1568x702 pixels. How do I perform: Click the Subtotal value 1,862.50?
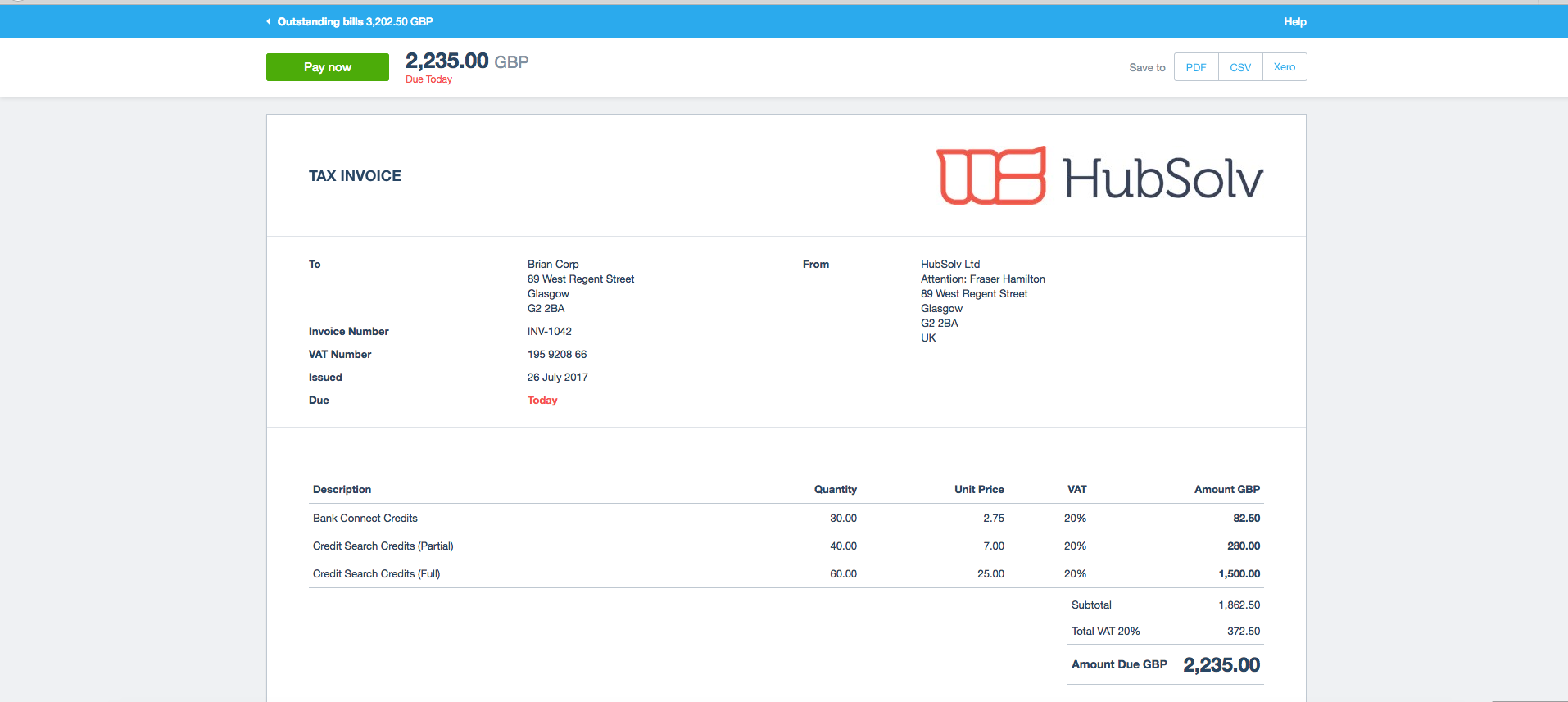click(x=1239, y=605)
